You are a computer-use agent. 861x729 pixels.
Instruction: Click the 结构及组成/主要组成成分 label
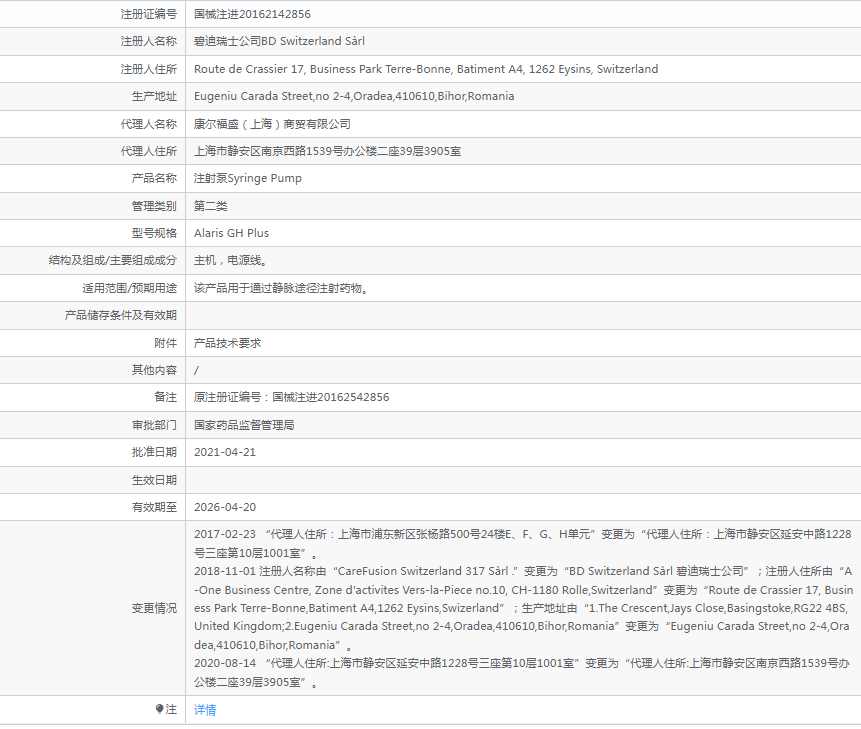tap(113, 260)
